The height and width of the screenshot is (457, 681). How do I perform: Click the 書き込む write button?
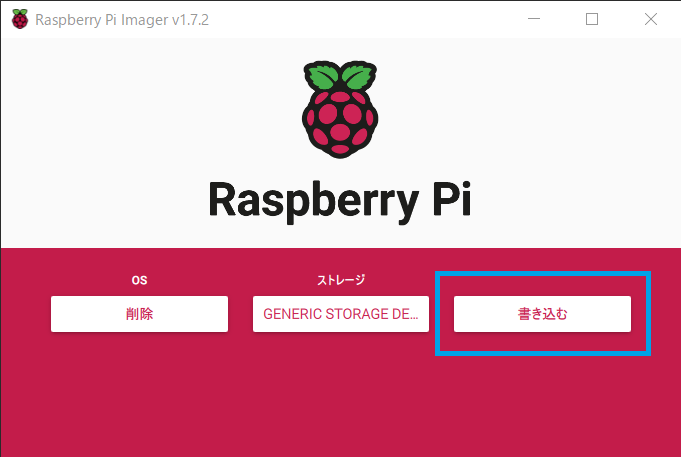(x=542, y=314)
